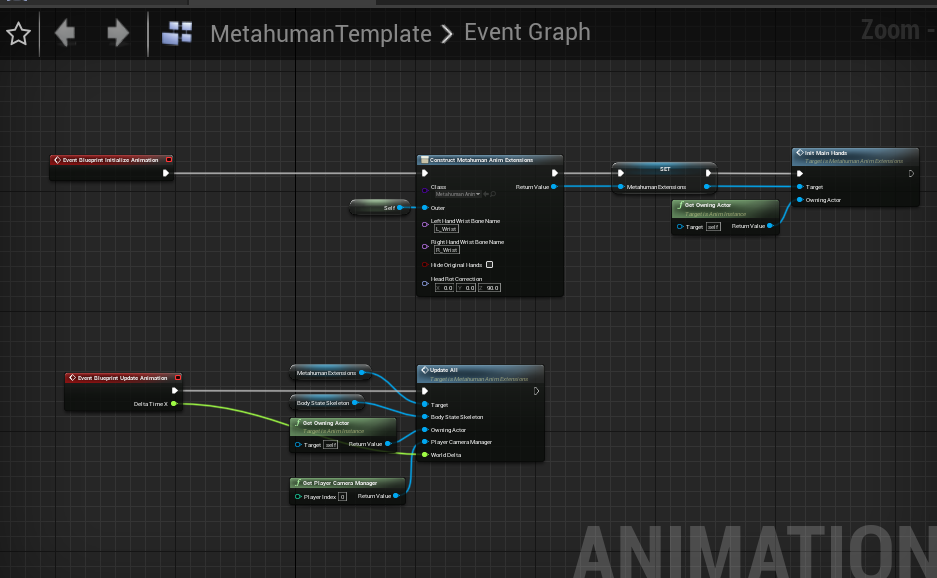Screen dimensions: 937x578
Task: Click Metahuman Extensions input pin on SET
Action: 621,187
